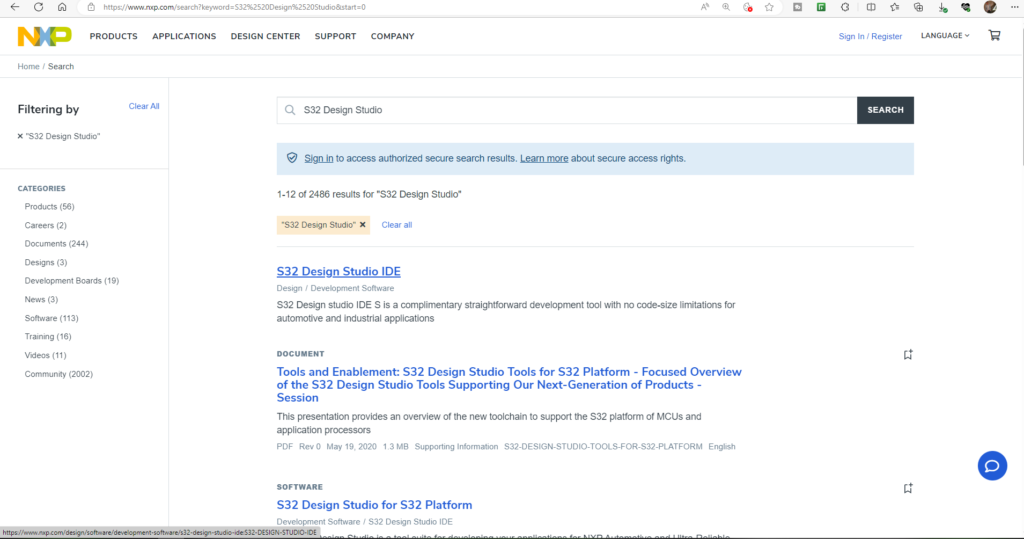Click the live chat bubble icon

click(x=992, y=465)
